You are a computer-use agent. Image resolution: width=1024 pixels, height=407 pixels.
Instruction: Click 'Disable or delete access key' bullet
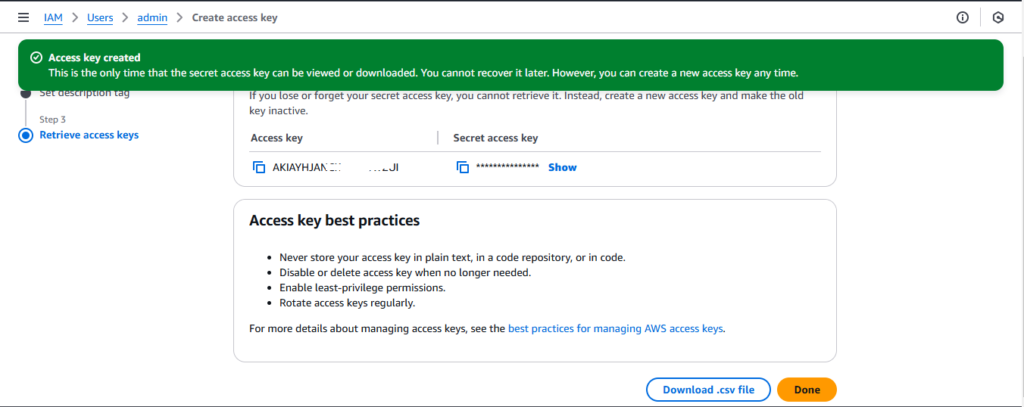pos(405,272)
